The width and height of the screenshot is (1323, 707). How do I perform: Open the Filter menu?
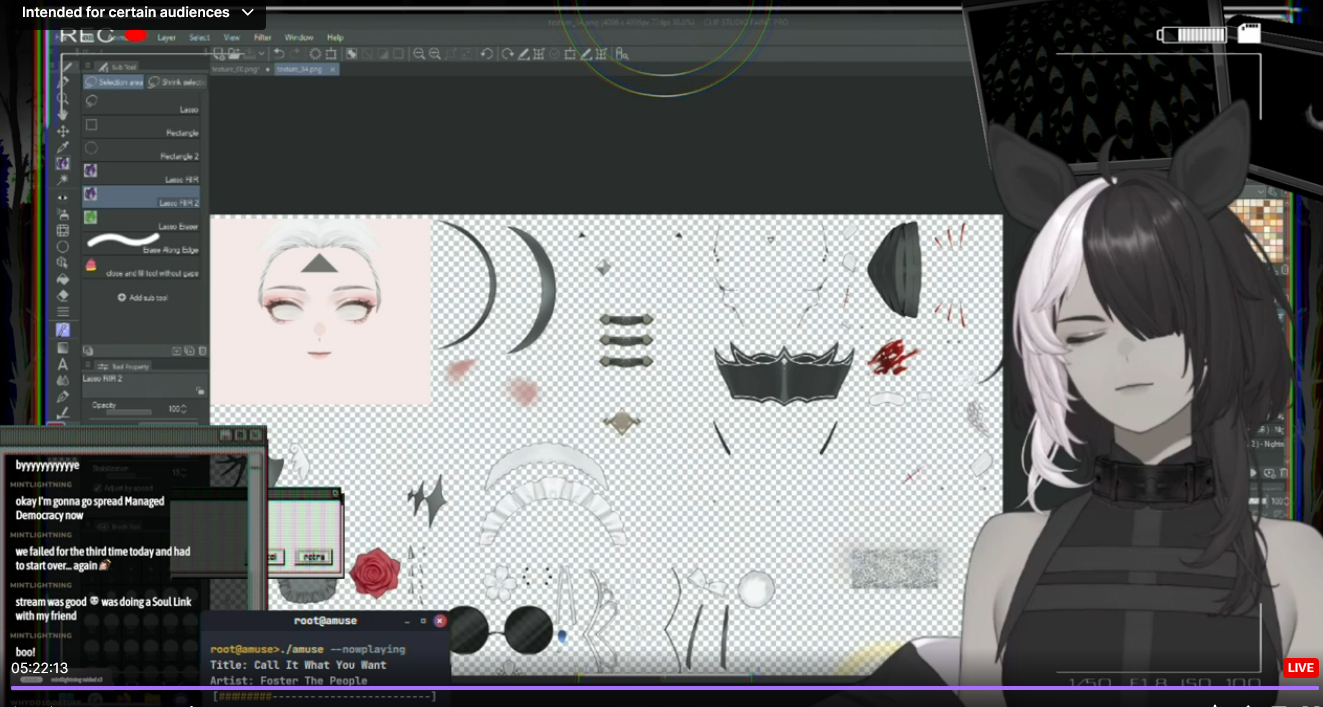[262, 37]
